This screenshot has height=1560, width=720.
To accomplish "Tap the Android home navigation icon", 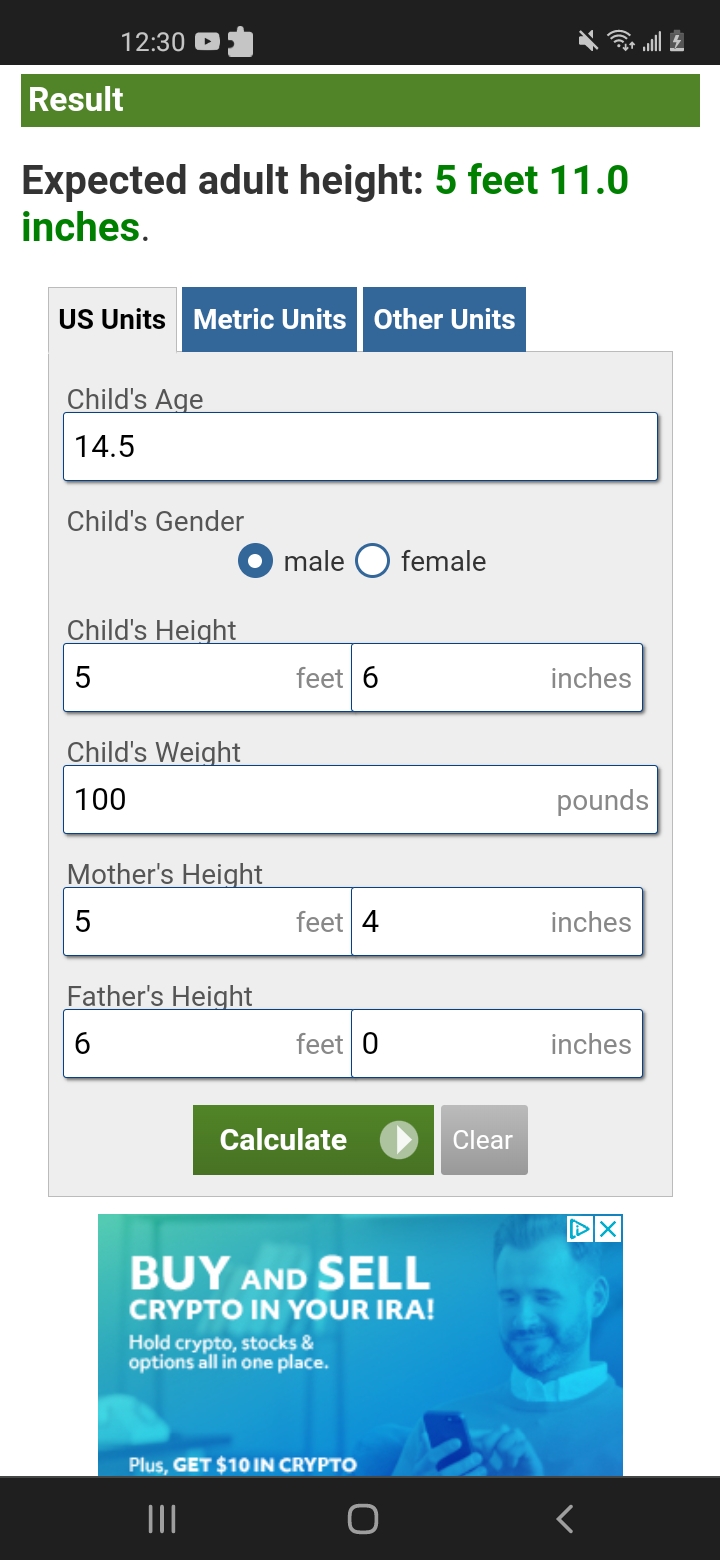I will [362, 1520].
